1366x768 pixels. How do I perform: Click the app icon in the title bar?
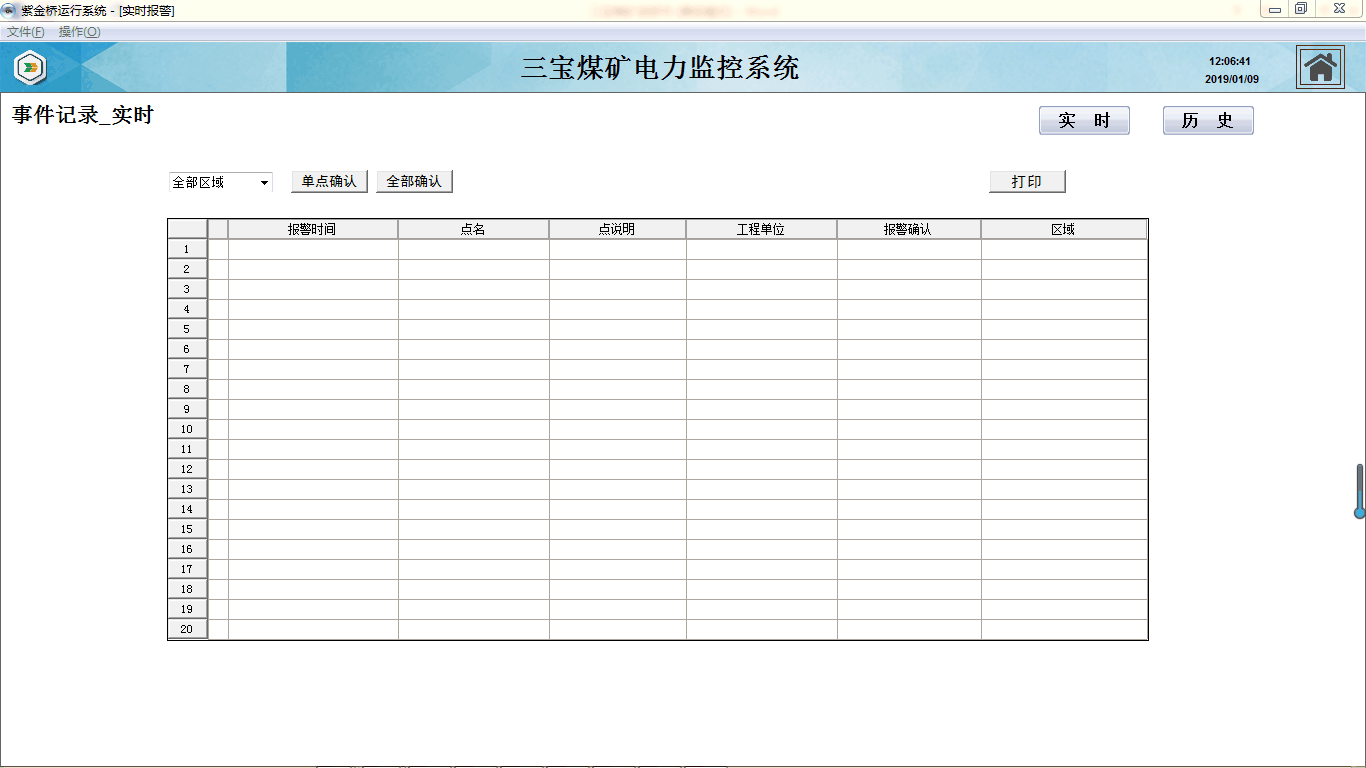pos(10,10)
